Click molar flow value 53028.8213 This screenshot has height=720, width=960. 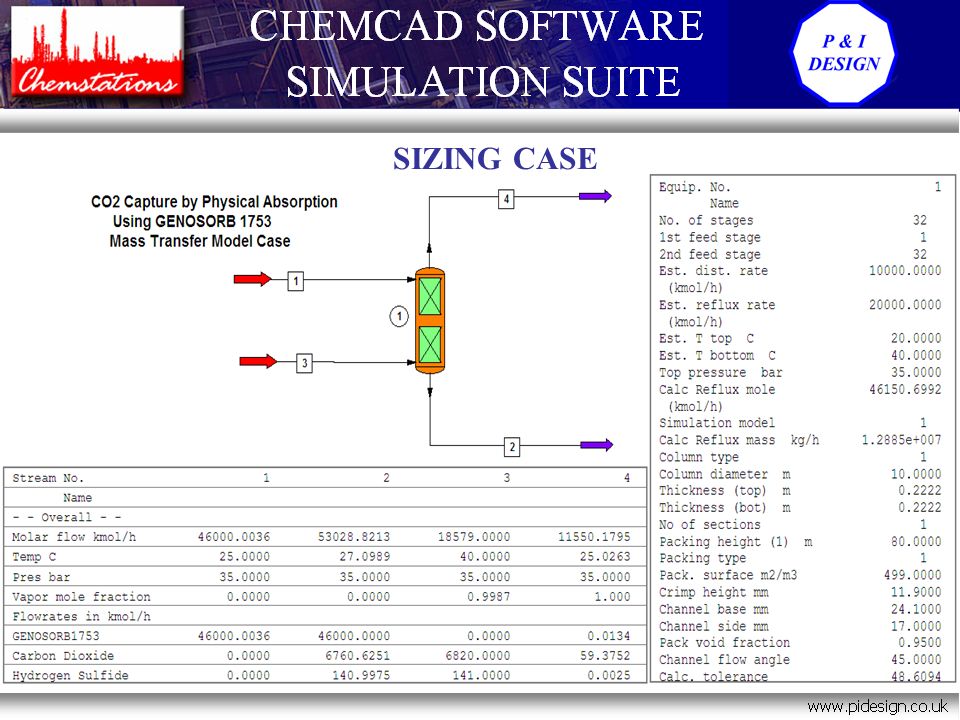pyautogui.click(x=354, y=537)
